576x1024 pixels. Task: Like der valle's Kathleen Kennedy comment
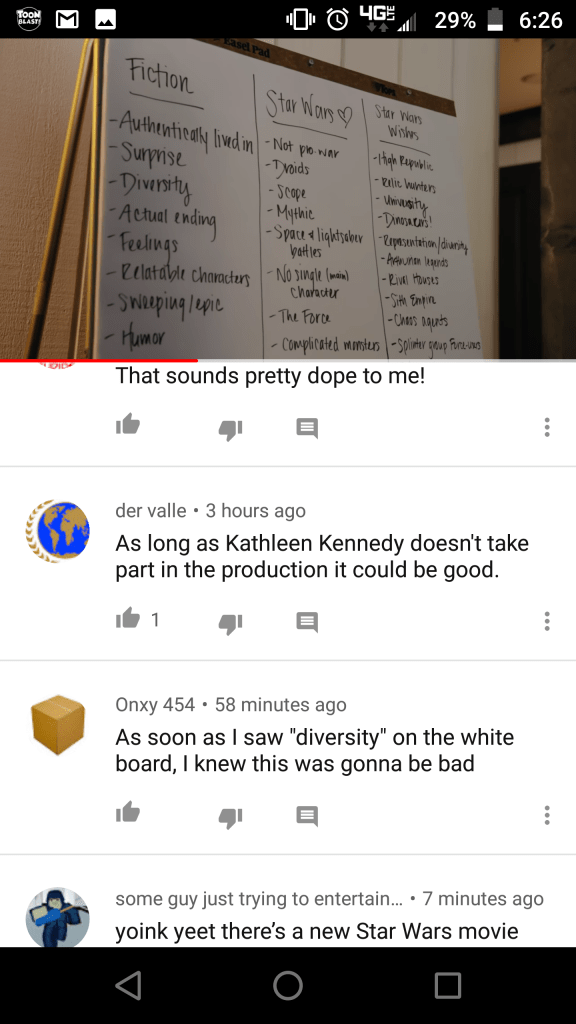pos(128,618)
